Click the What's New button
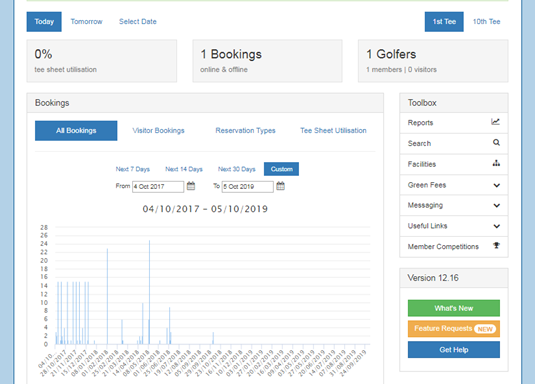The width and height of the screenshot is (535, 384). [x=454, y=308]
